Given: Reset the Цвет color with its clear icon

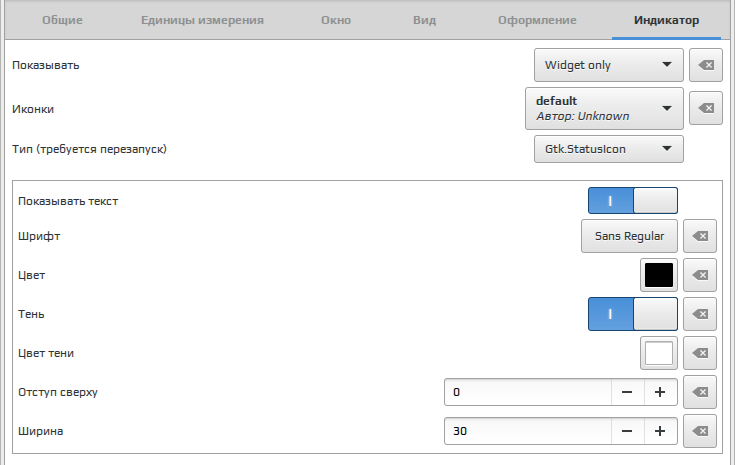Looking at the screenshot, I should tap(700, 275).
